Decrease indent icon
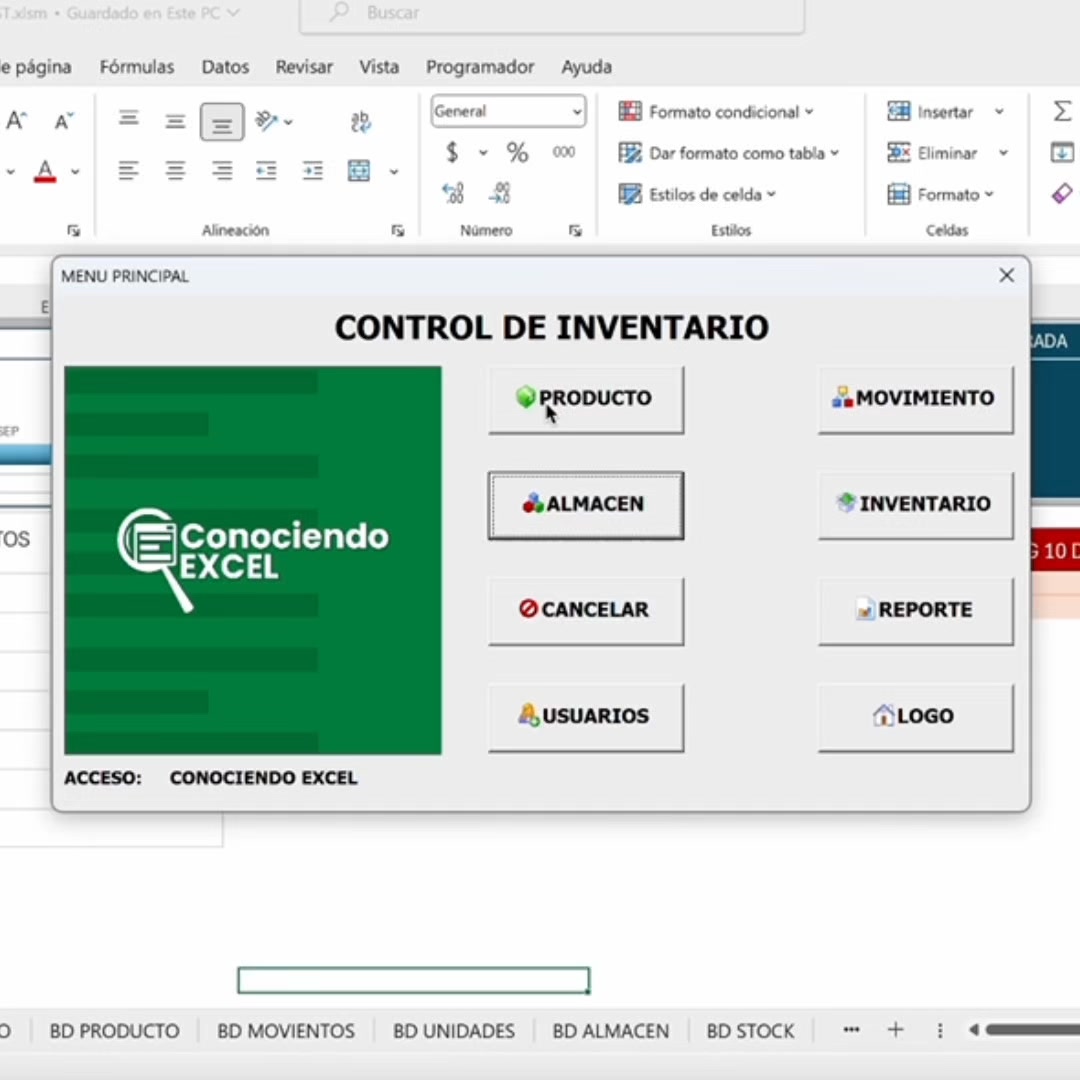 (x=266, y=170)
